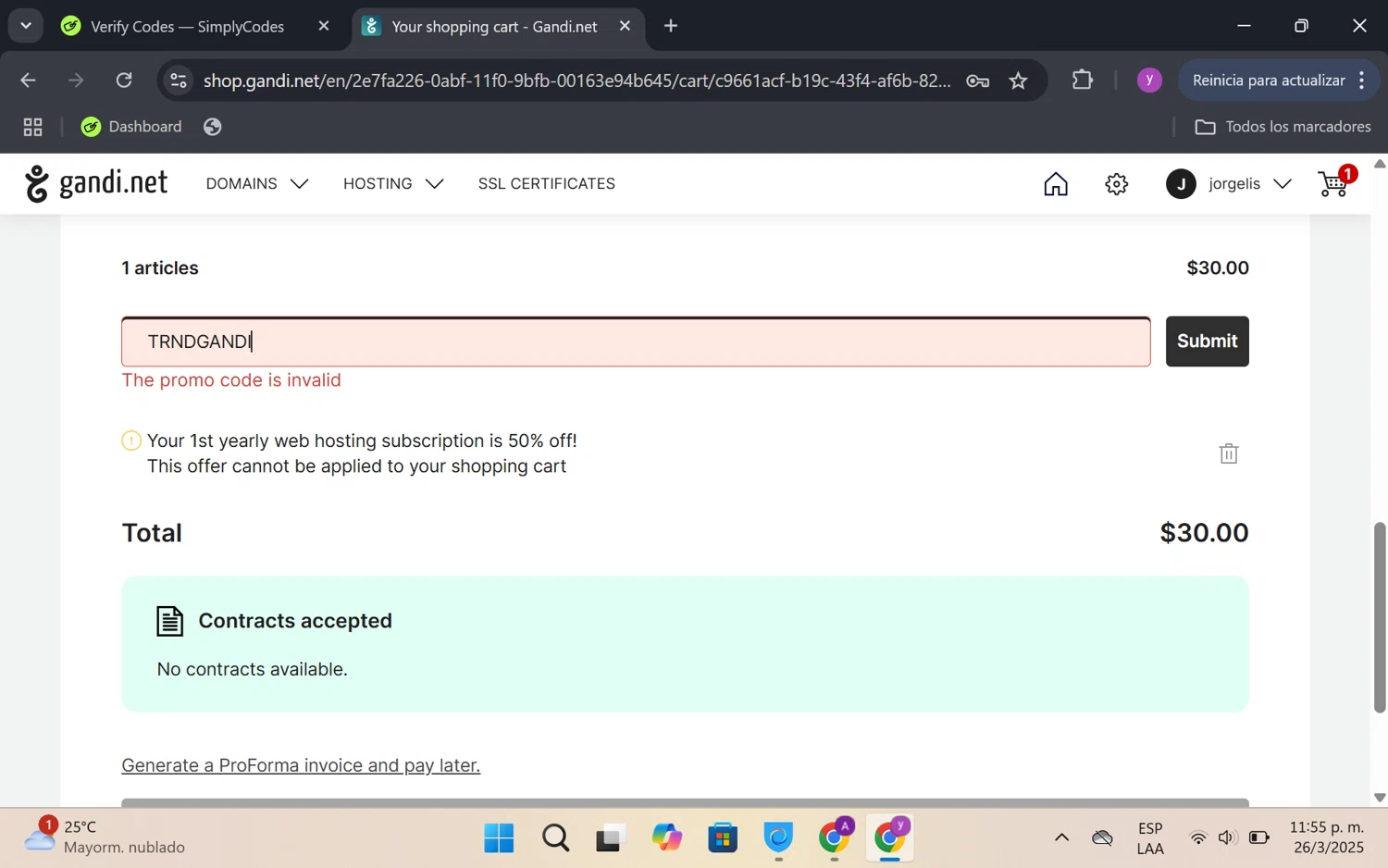Submit the promo code
1388x868 pixels.
tap(1208, 341)
